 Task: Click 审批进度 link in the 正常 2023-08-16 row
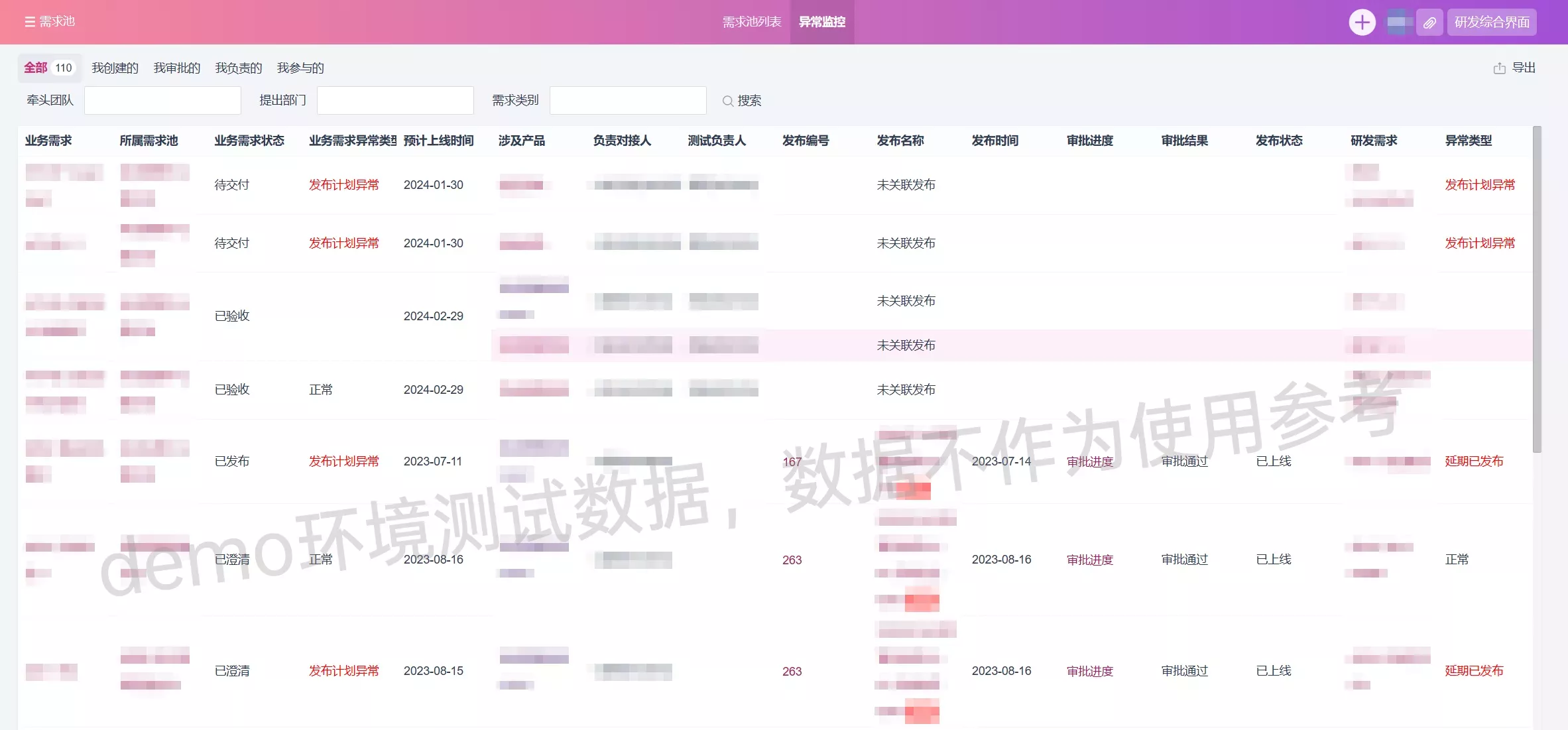1090,560
